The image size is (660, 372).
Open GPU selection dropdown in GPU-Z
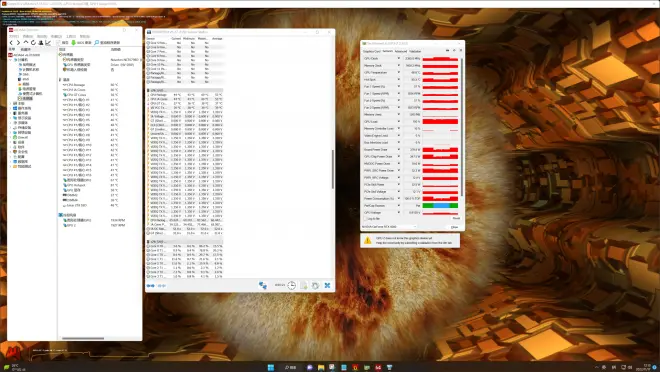point(389,227)
